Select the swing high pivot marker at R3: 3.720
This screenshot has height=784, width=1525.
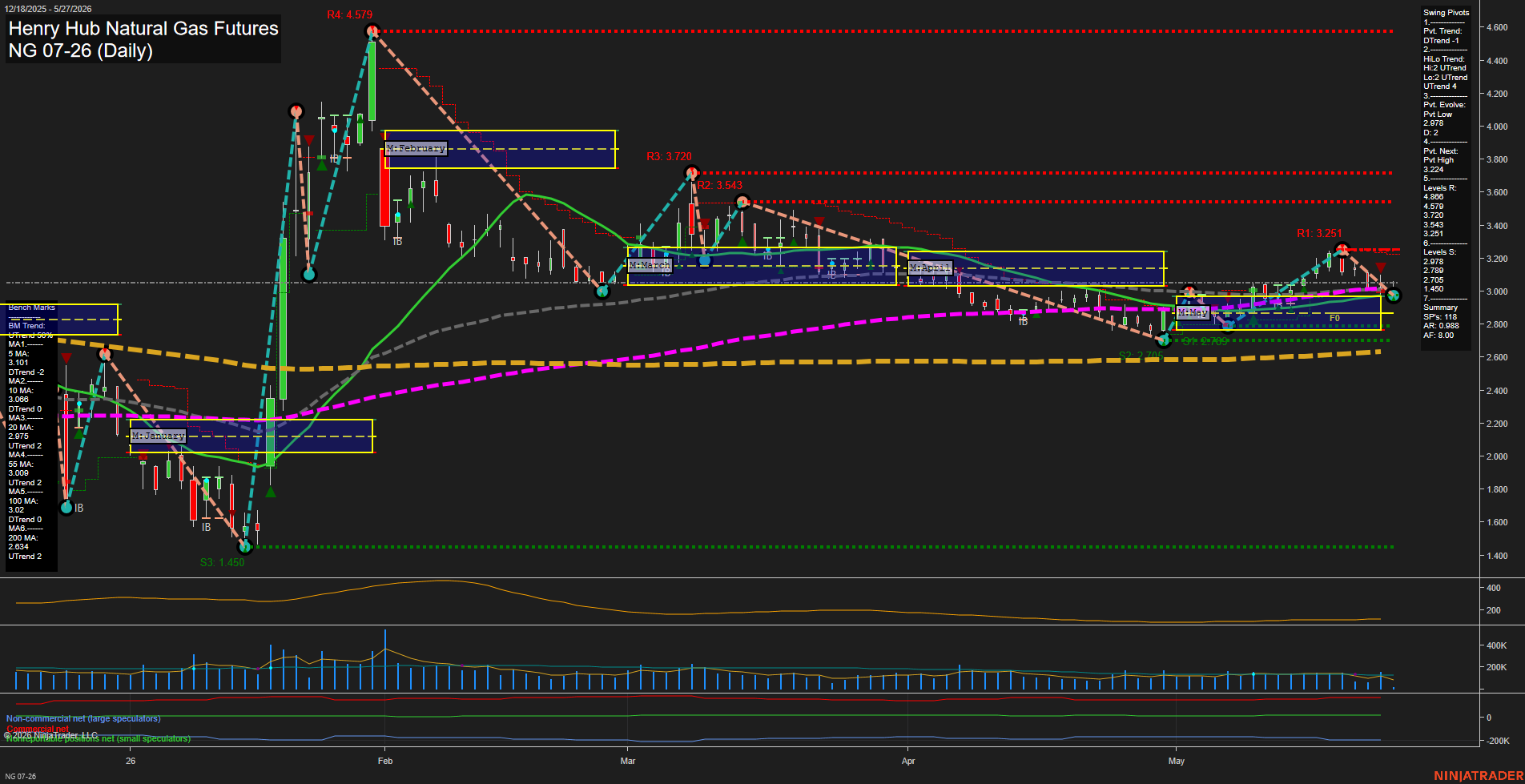point(692,172)
